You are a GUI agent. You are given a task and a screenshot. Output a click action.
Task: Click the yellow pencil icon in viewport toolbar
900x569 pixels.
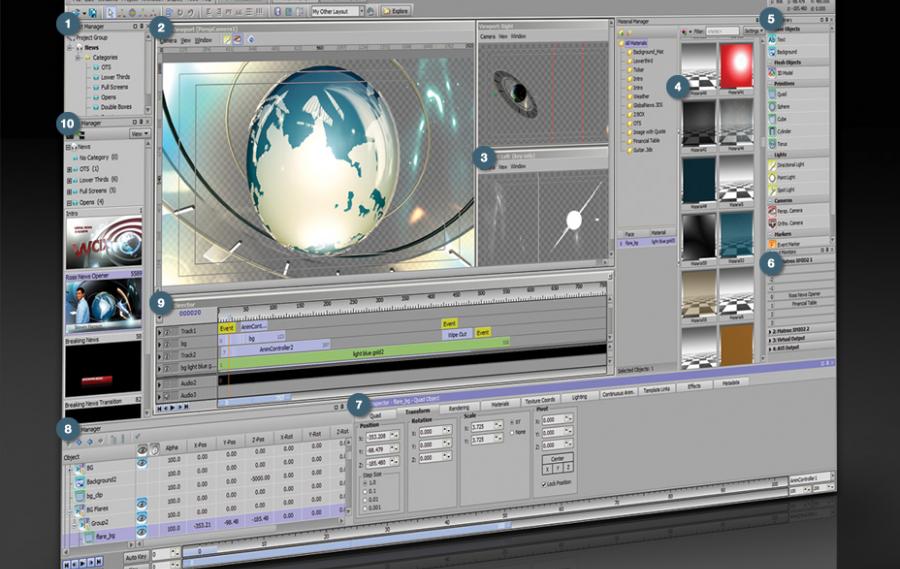(227, 40)
